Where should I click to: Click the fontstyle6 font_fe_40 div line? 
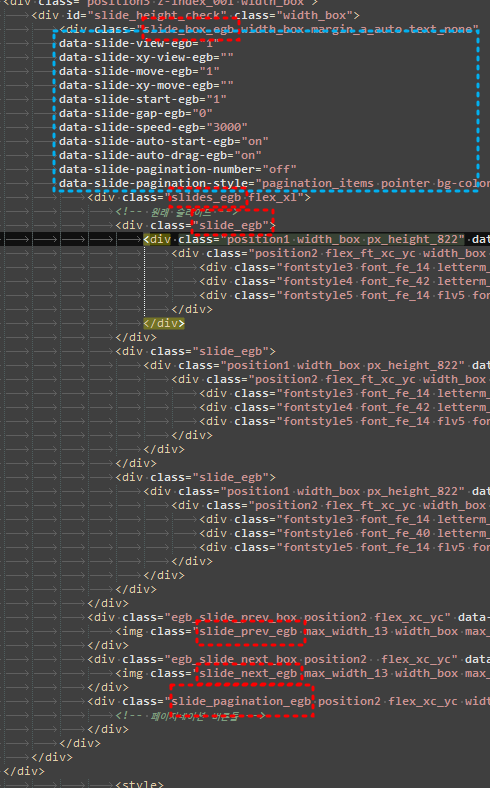[345, 533]
